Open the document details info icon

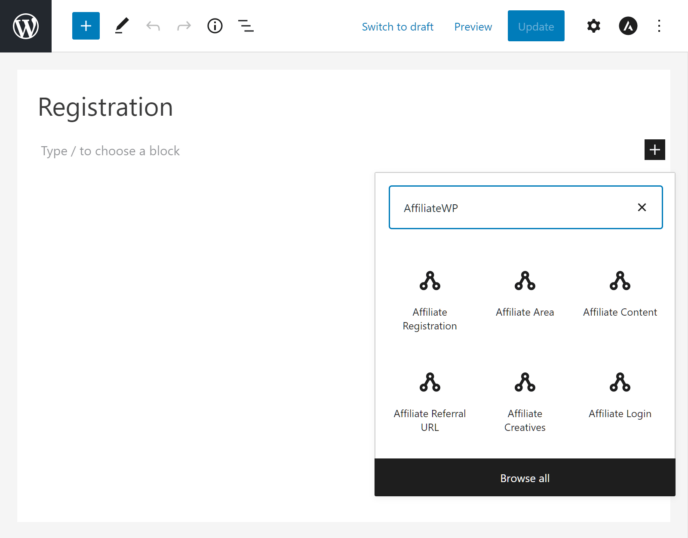[215, 26]
